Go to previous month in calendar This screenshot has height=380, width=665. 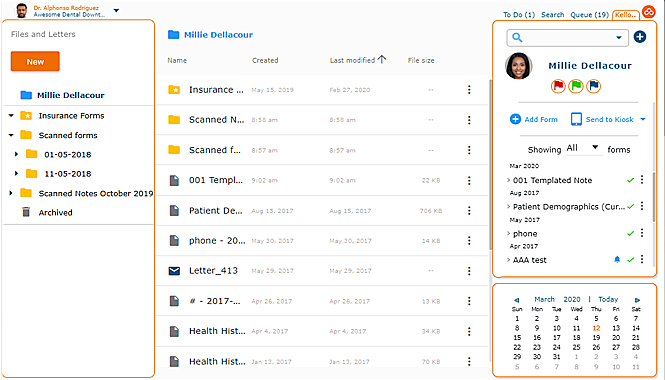pos(516,300)
